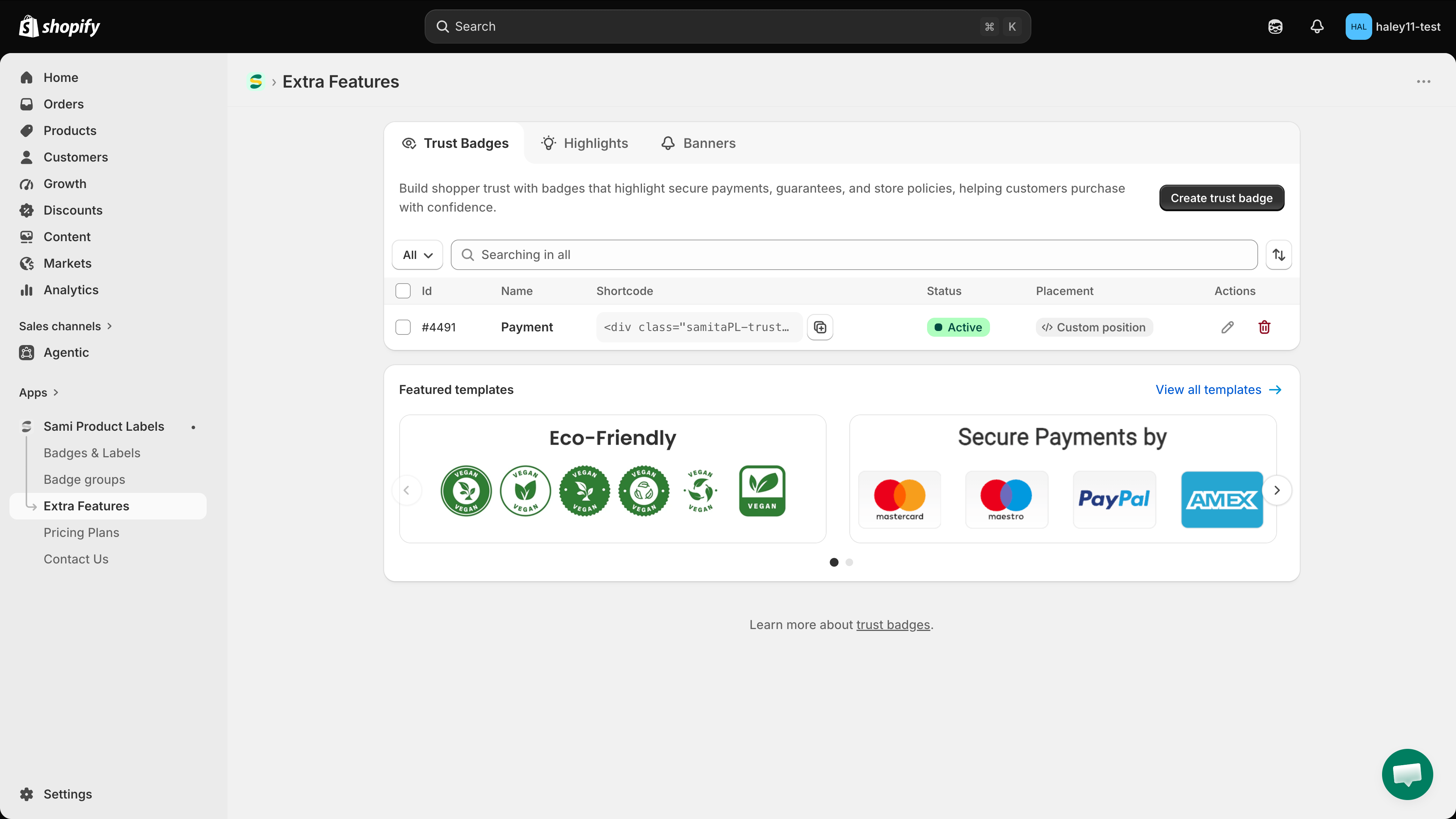Open the All filter dropdown
The height and width of the screenshot is (819, 1456).
coord(417,255)
